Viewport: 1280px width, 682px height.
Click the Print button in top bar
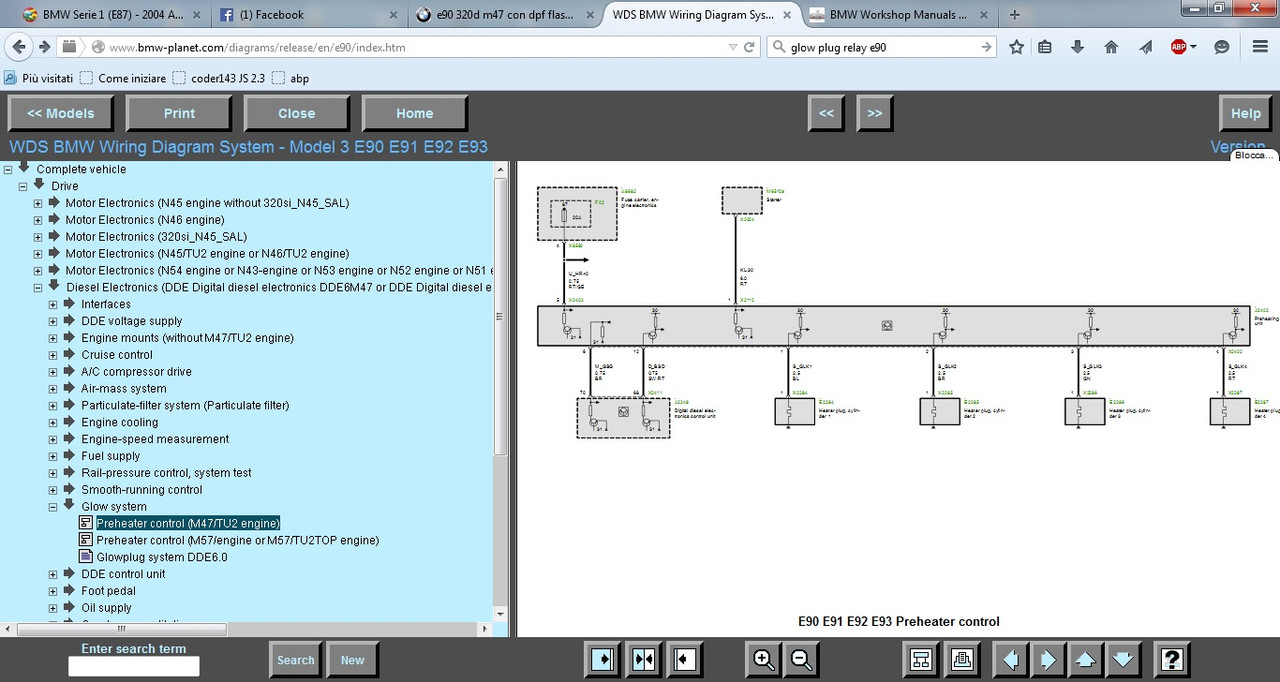(179, 113)
